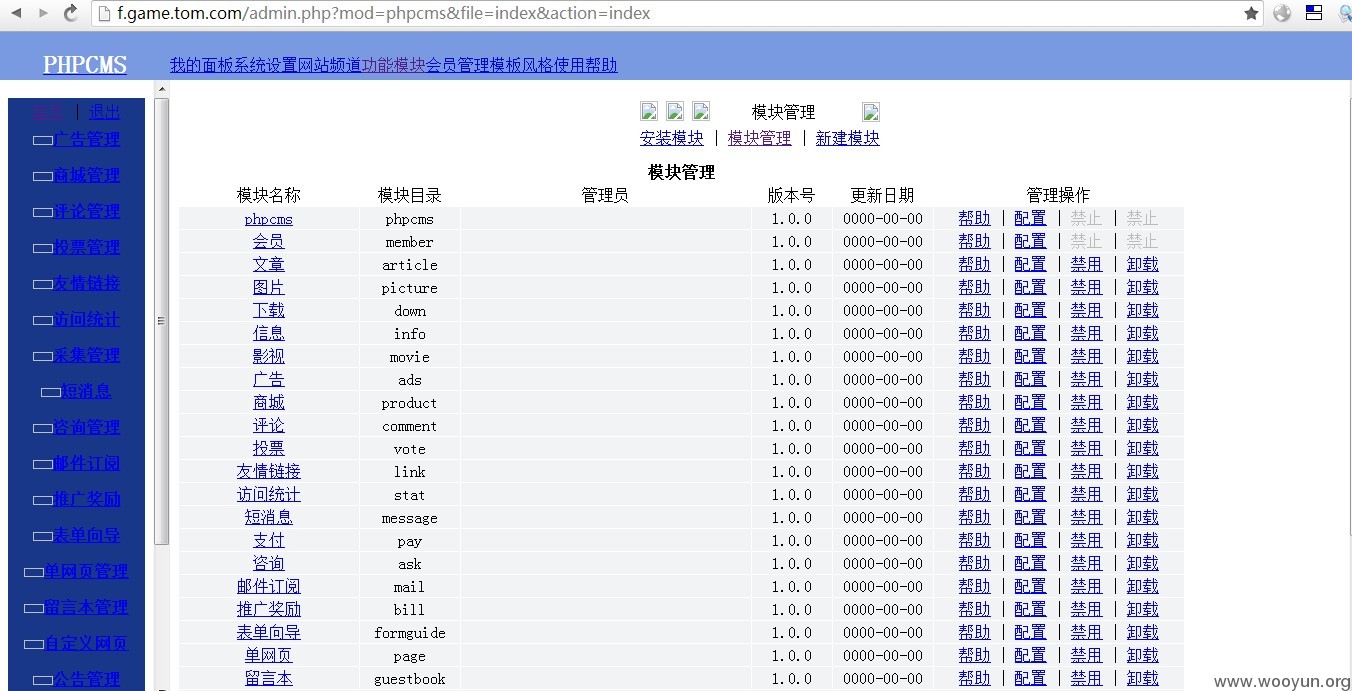
Task: Bookmark this page with the star icon
Action: pyautogui.click(x=1251, y=13)
